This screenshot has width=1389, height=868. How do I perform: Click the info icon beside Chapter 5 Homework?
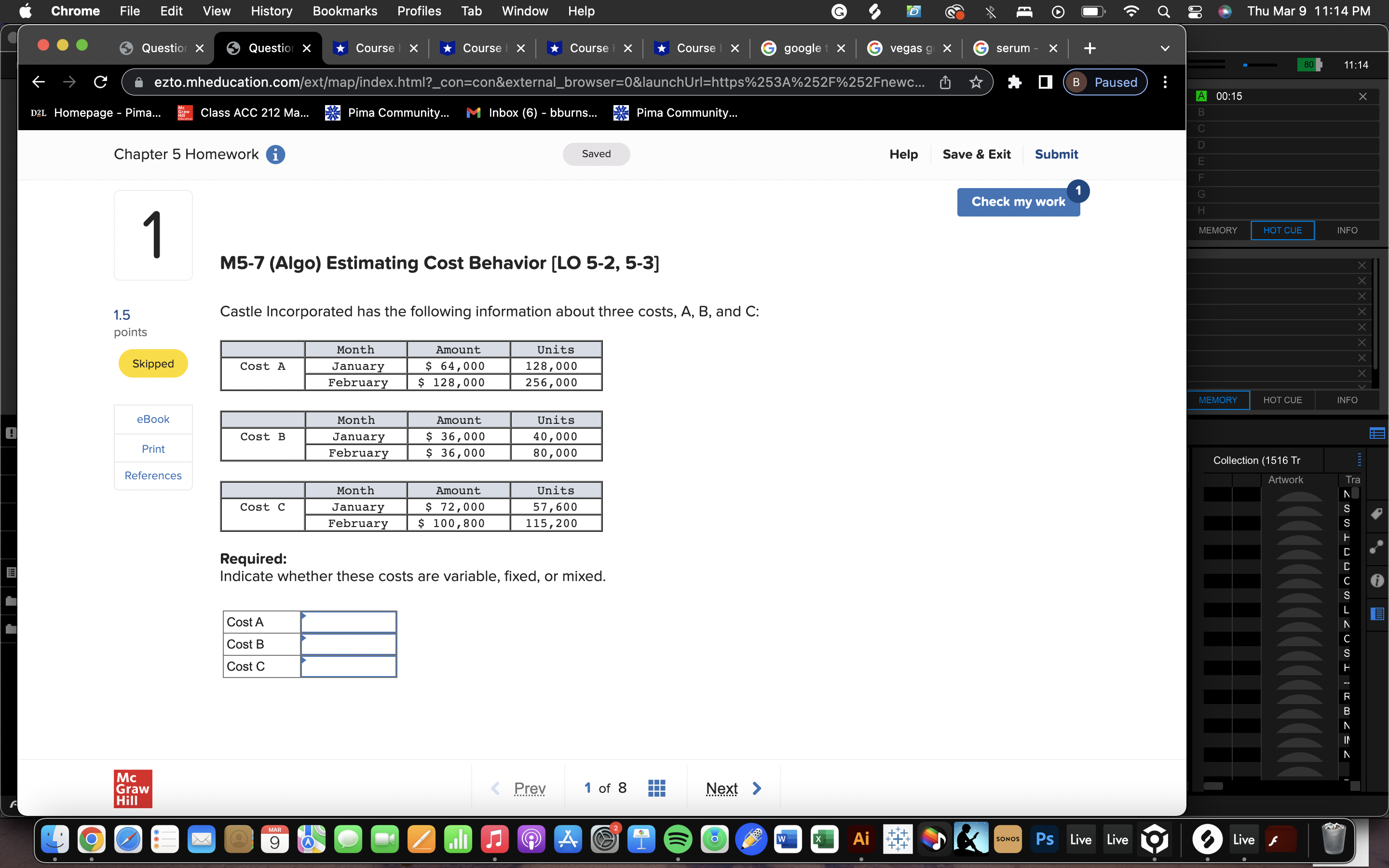276,154
